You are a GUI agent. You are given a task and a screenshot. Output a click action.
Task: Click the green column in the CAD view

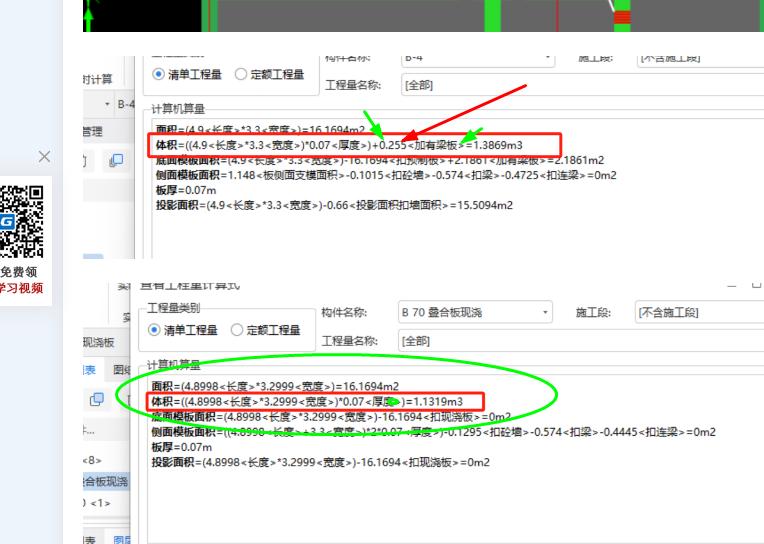493,16
